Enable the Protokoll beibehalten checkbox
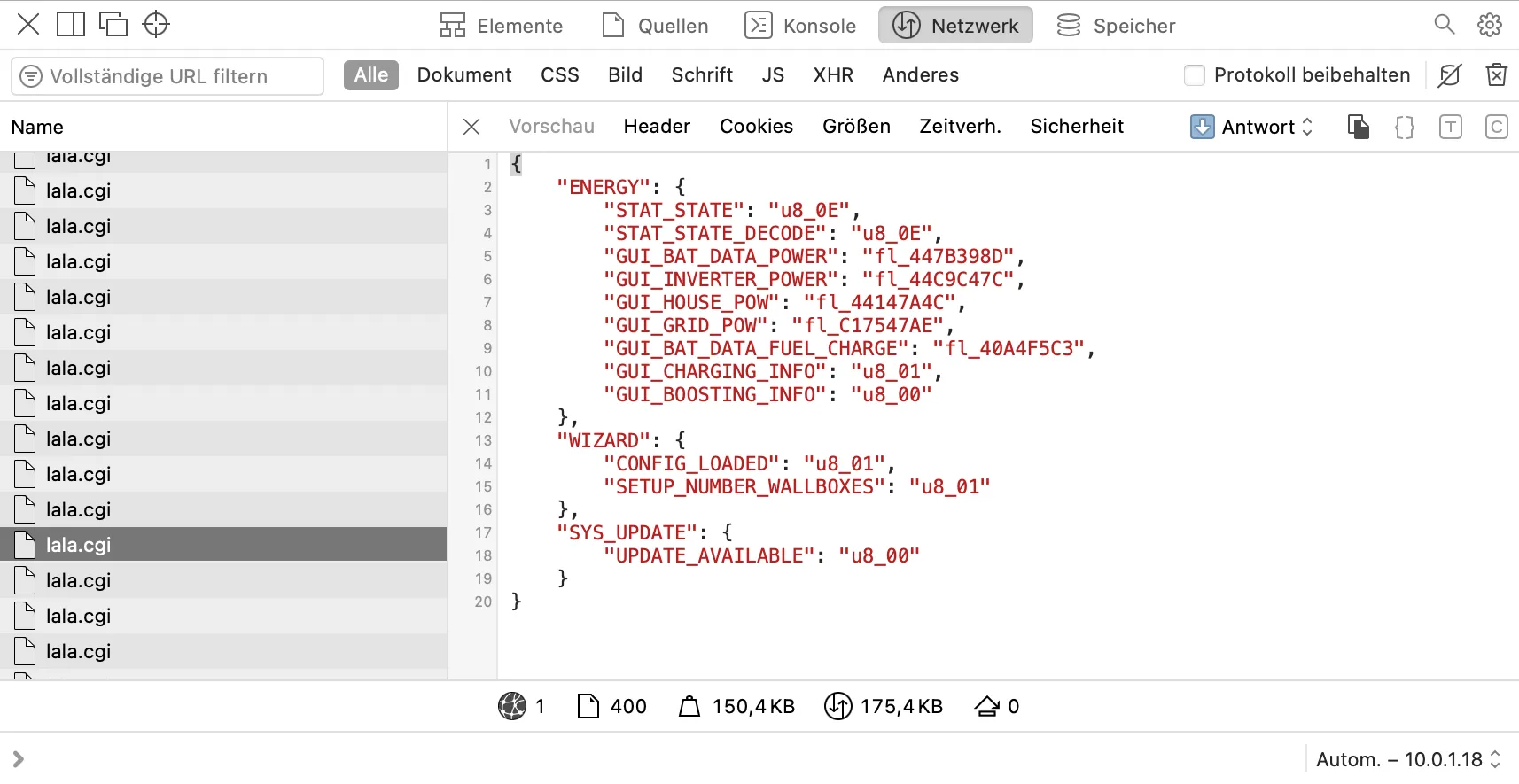Image resolution: width=1519 pixels, height=784 pixels. click(x=1195, y=75)
